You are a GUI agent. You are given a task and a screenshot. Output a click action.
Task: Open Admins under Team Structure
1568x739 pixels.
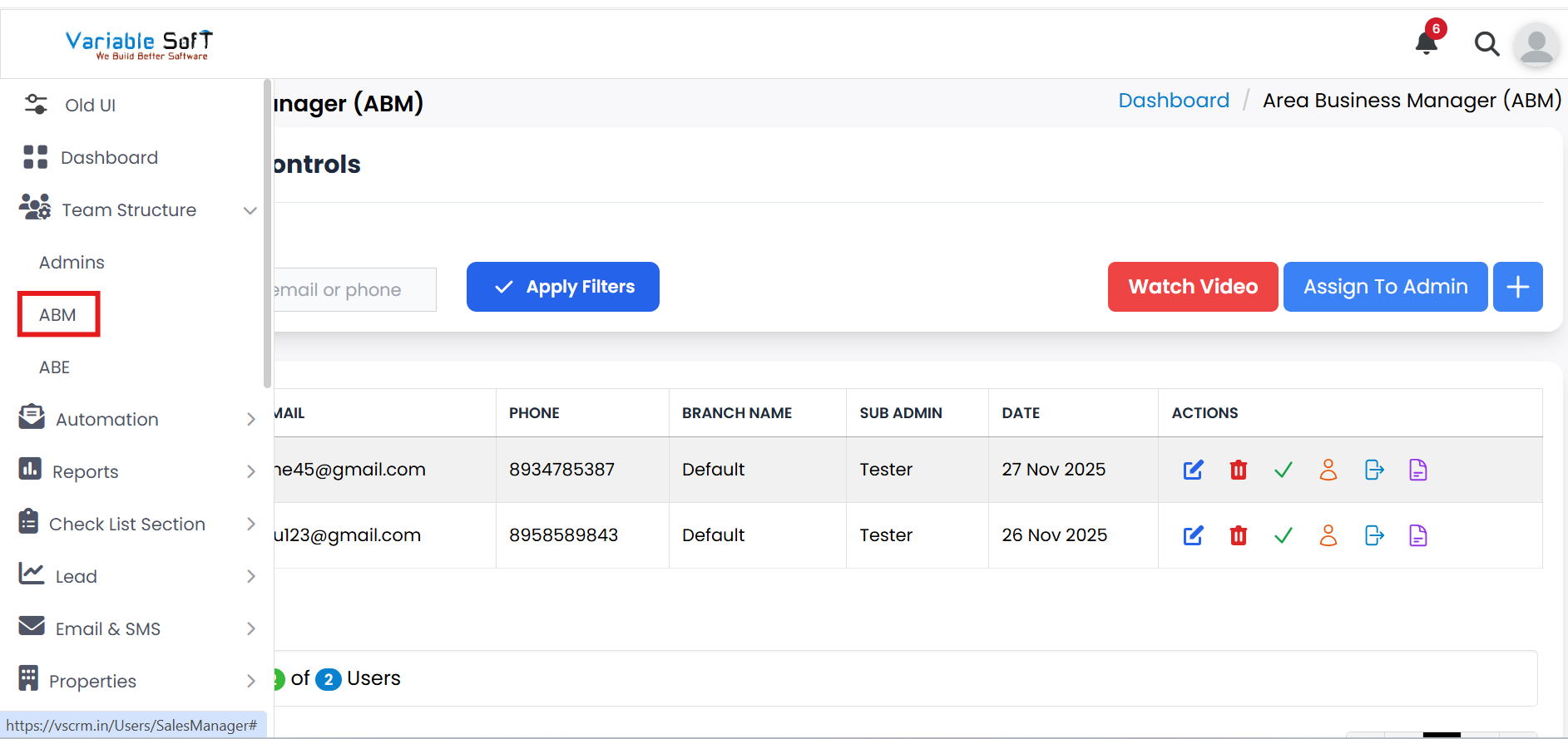(x=72, y=263)
